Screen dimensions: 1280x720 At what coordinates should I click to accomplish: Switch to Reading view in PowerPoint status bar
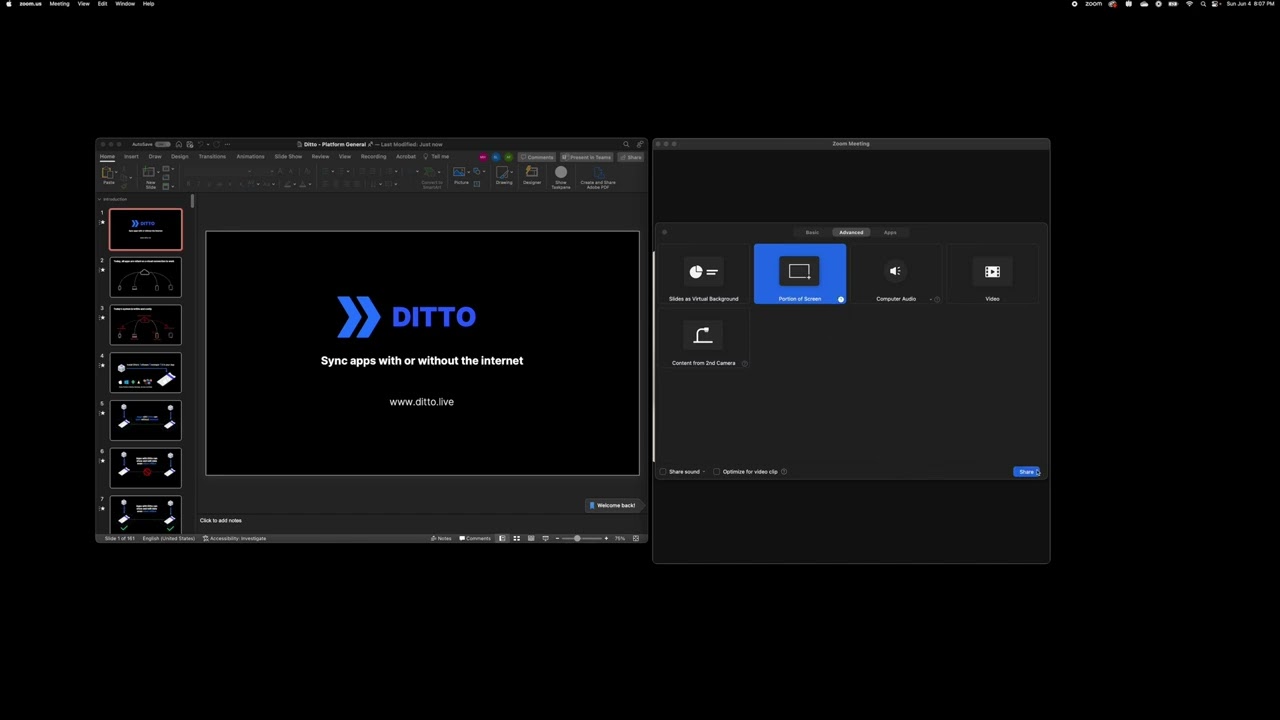531,538
